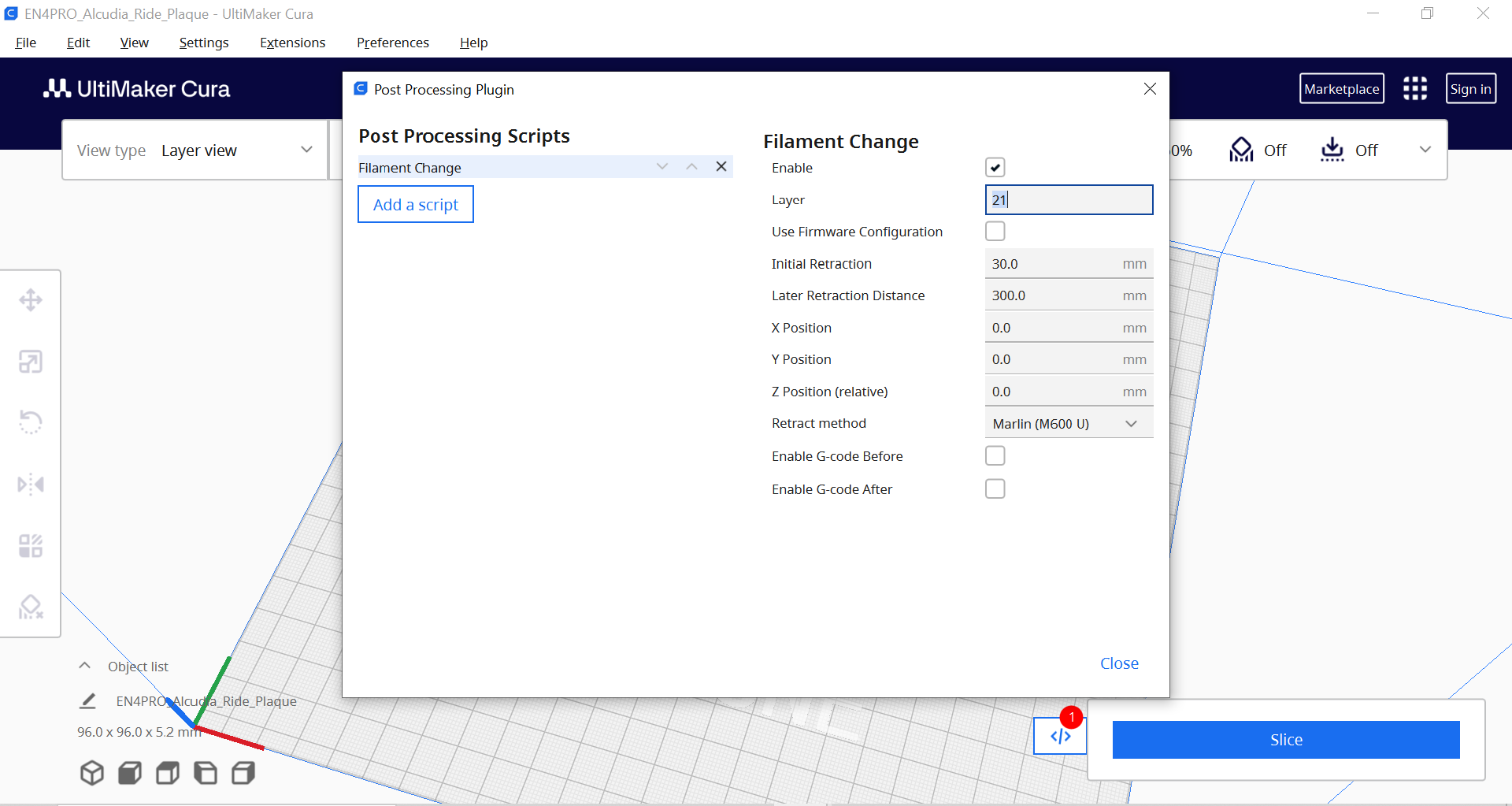Open the Extensions menu
This screenshot has width=1512, height=806.
(x=293, y=43)
